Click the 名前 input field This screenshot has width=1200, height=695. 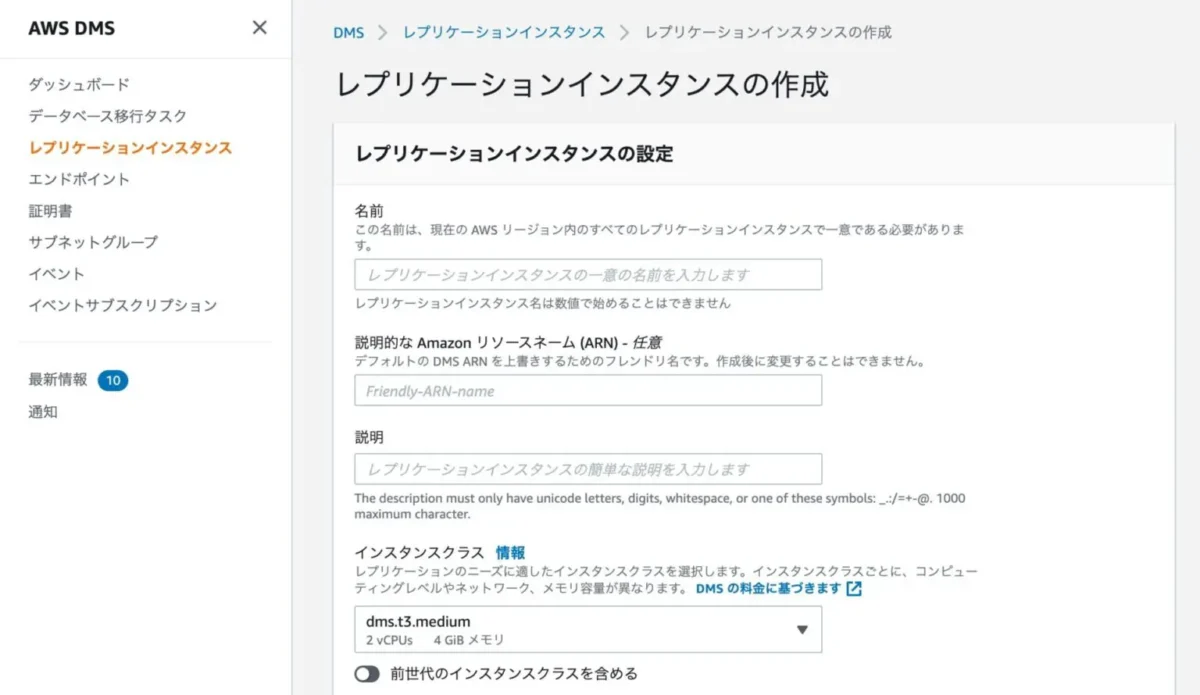tap(587, 274)
